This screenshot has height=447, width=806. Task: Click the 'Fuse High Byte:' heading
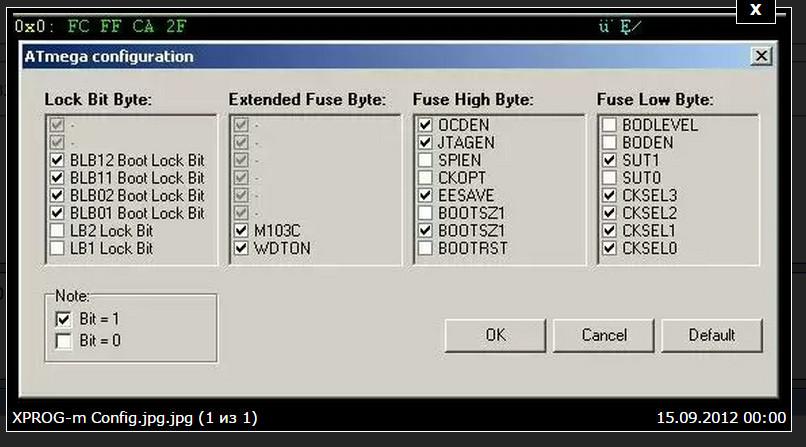pyautogui.click(x=473, y=99)
